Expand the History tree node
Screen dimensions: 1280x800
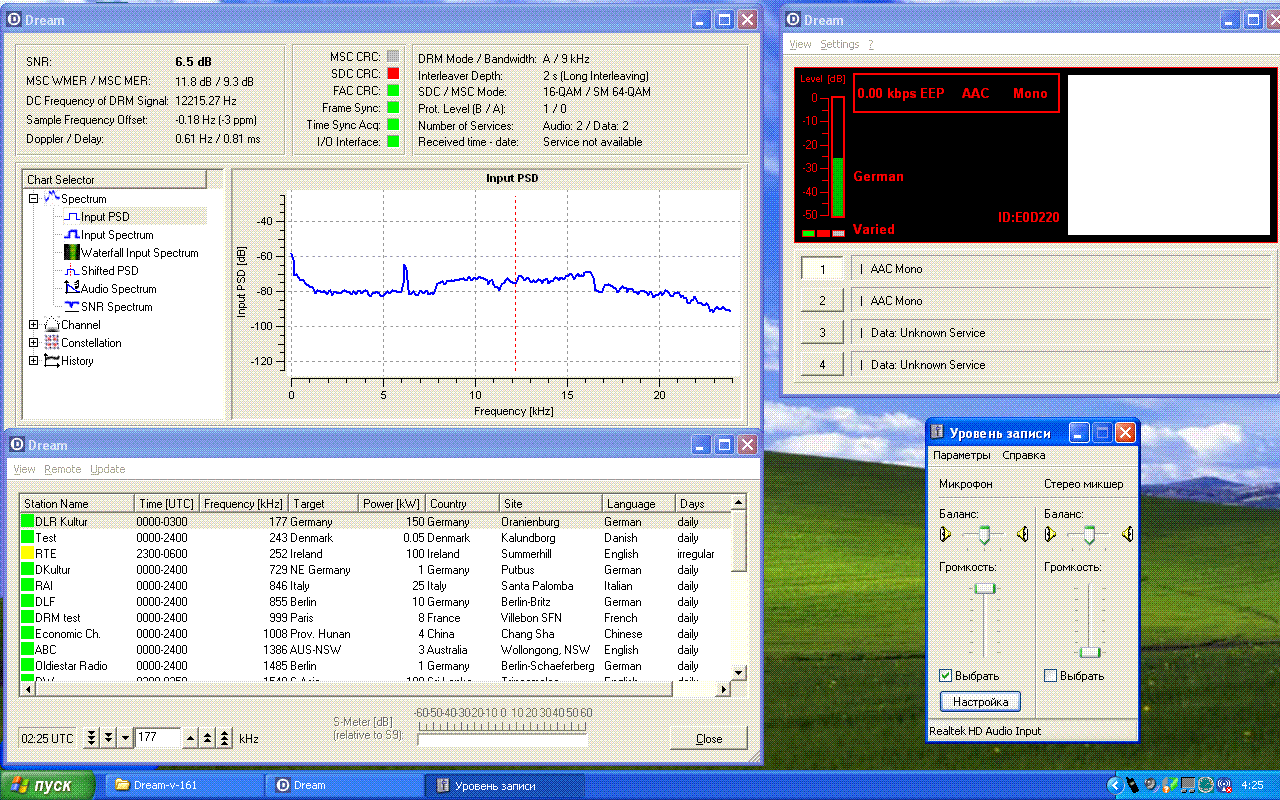pyautogui.click(x=33, y=361)
